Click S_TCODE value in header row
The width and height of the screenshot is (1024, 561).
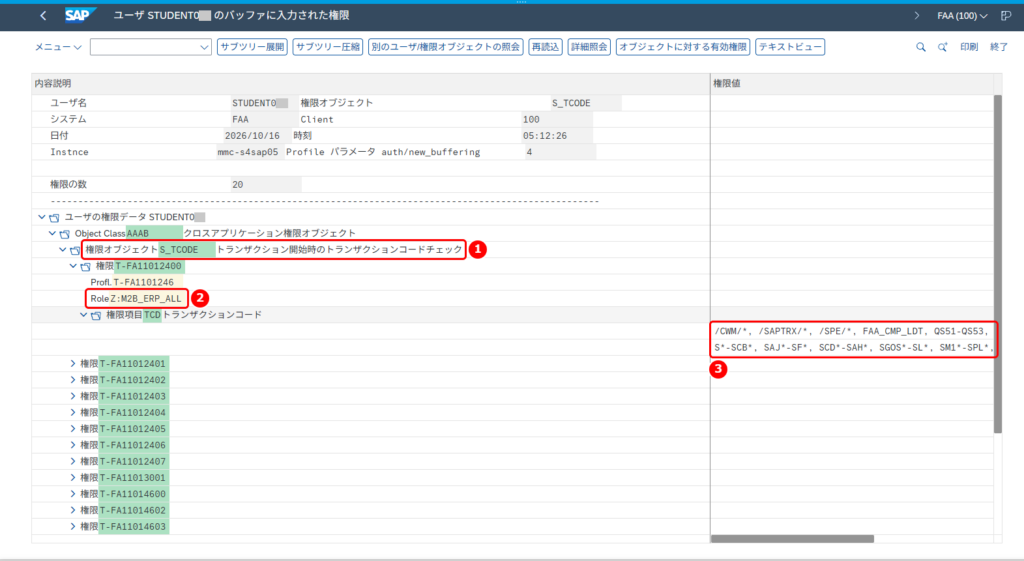pyautogui.click(x=571, y=103)
